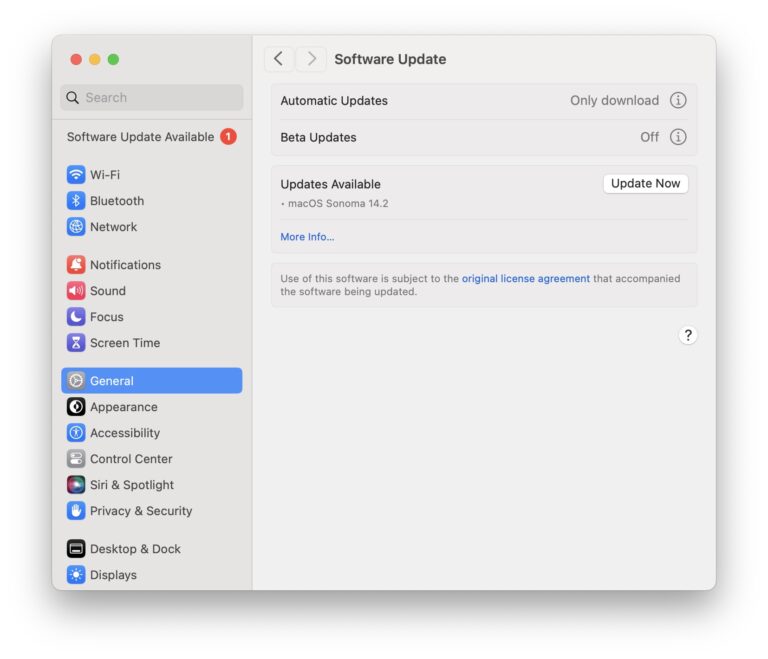This screenshot has width=768, height=659.
Task: Open Privacy & Security settings
Action: [140, 511]
